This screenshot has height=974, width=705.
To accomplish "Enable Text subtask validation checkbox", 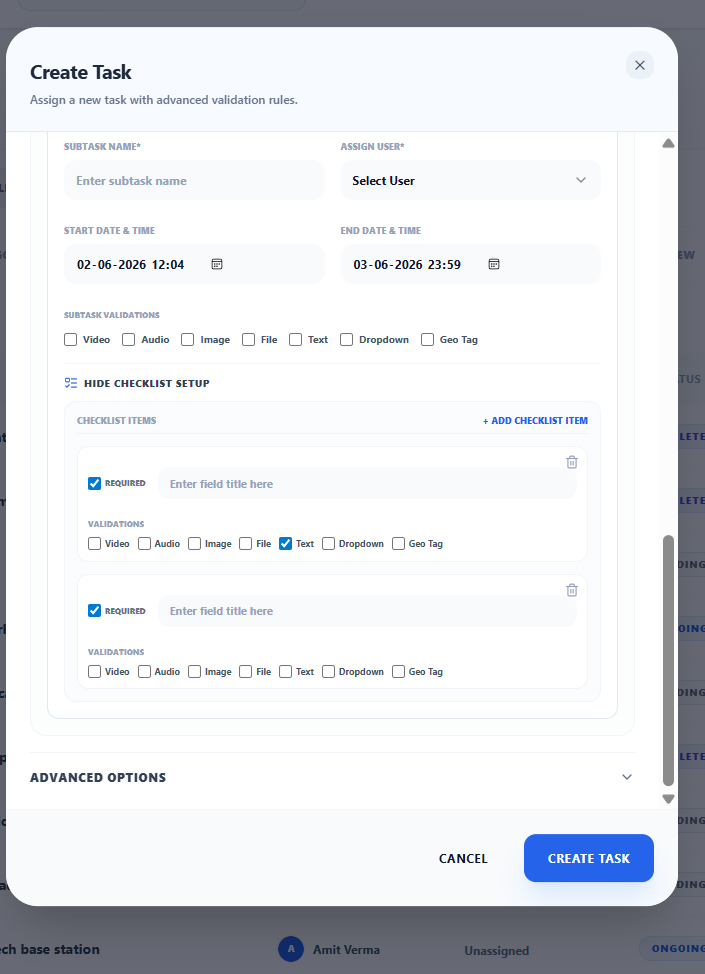I will coord(296,340).
